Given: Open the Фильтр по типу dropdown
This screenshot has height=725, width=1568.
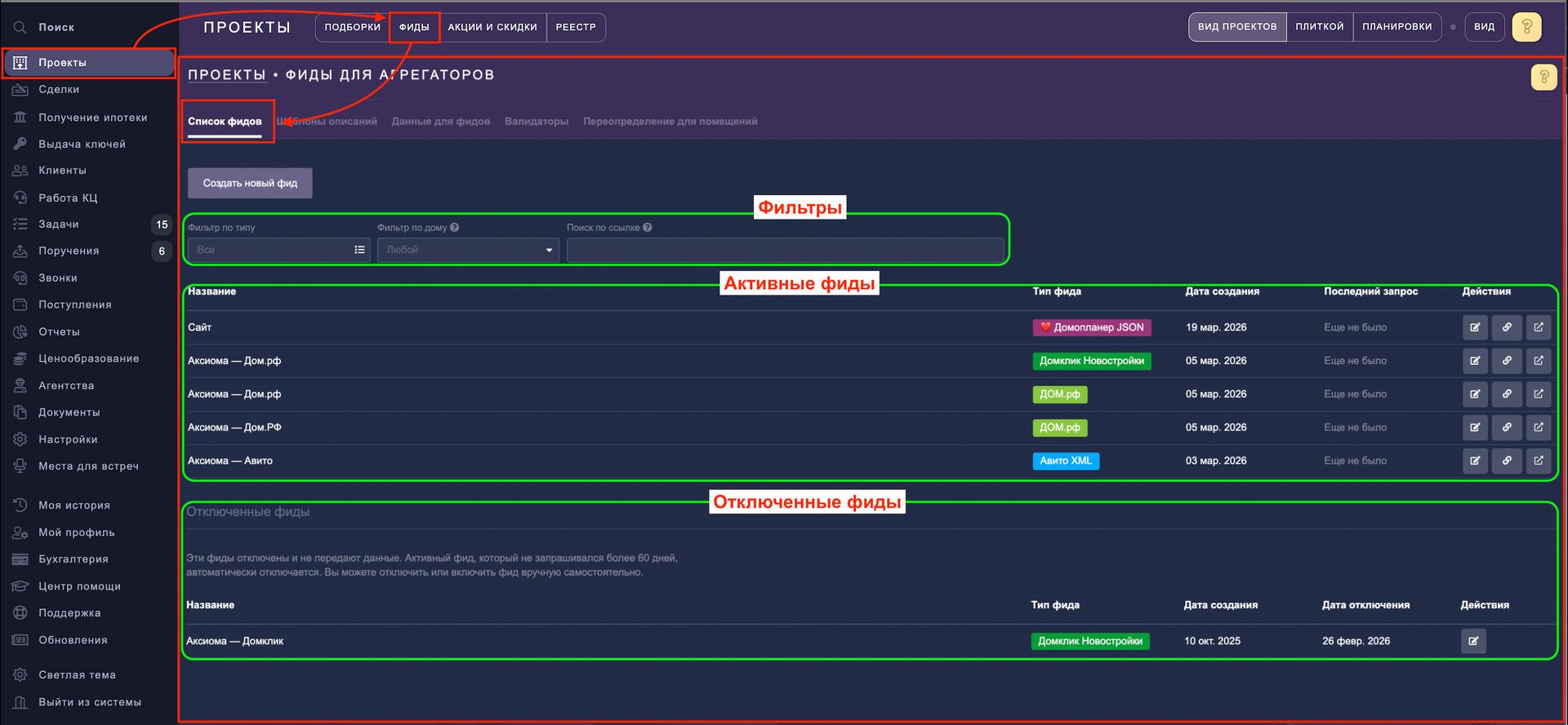Looking at the screenshot, I should 278,250.
